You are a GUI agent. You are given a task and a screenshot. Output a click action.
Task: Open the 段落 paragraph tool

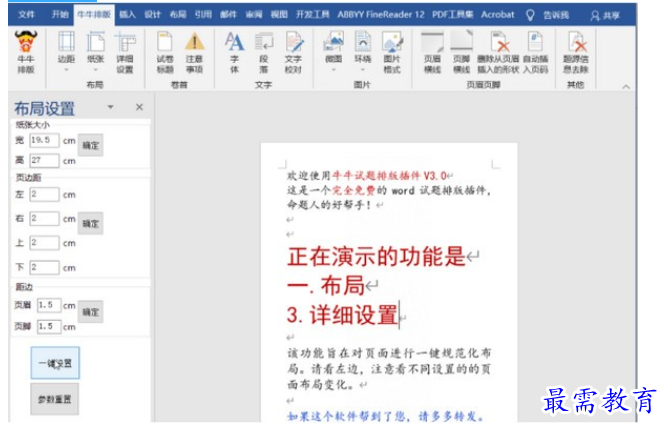(x=264, y=53)
